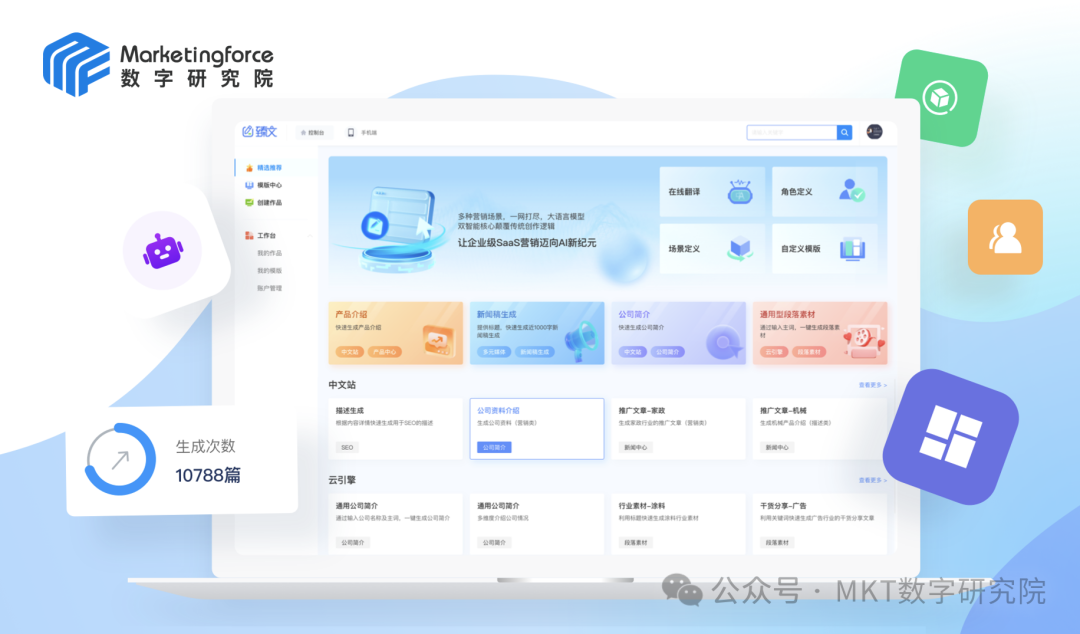This screenshot has height=634, width=1080.
Task: Select 精选推荐 in the left sidebar
Action: (269, 168)
